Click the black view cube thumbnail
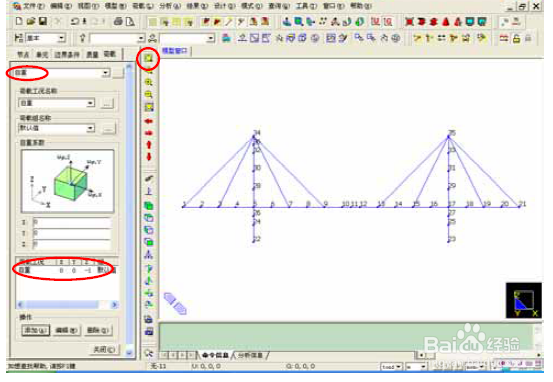553x382 pixels. (x=524, y=301)
